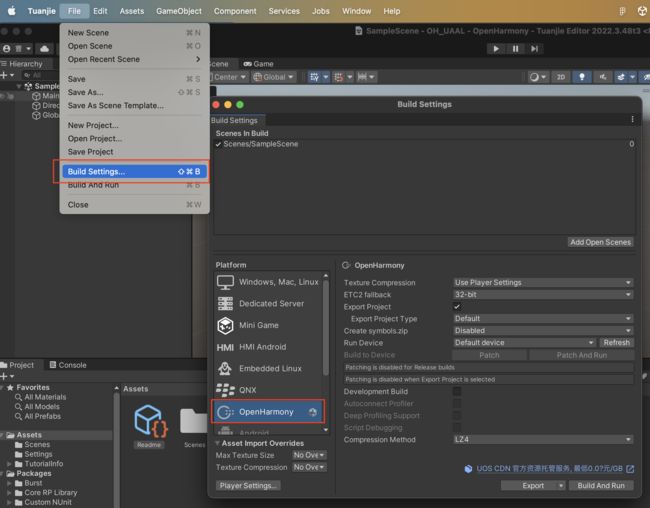Collapse Asset Import Overrides section
Viewport: 650px width, 508px height.
pos(217,443)
